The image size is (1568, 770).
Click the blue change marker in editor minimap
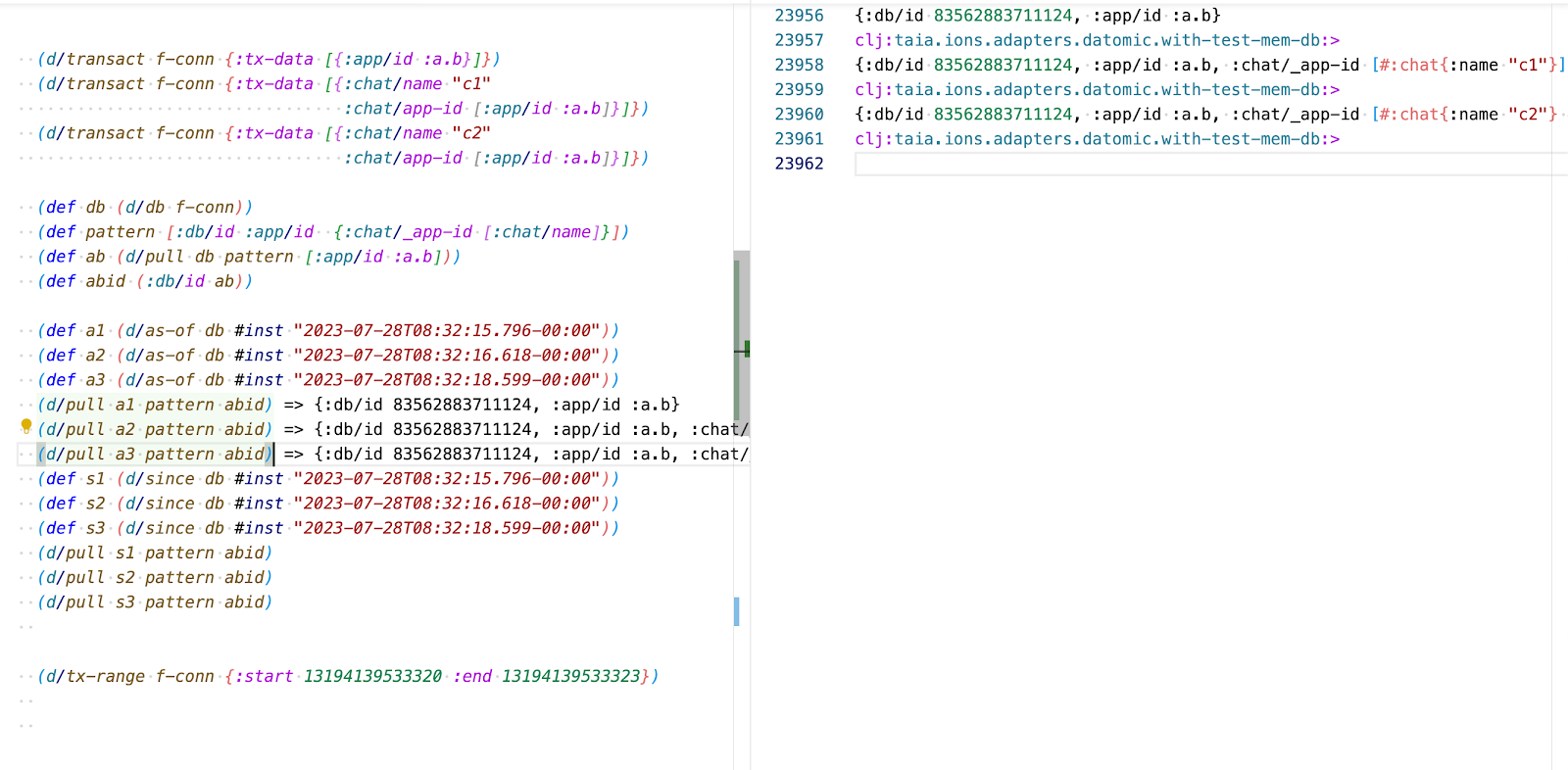point(737,611)
